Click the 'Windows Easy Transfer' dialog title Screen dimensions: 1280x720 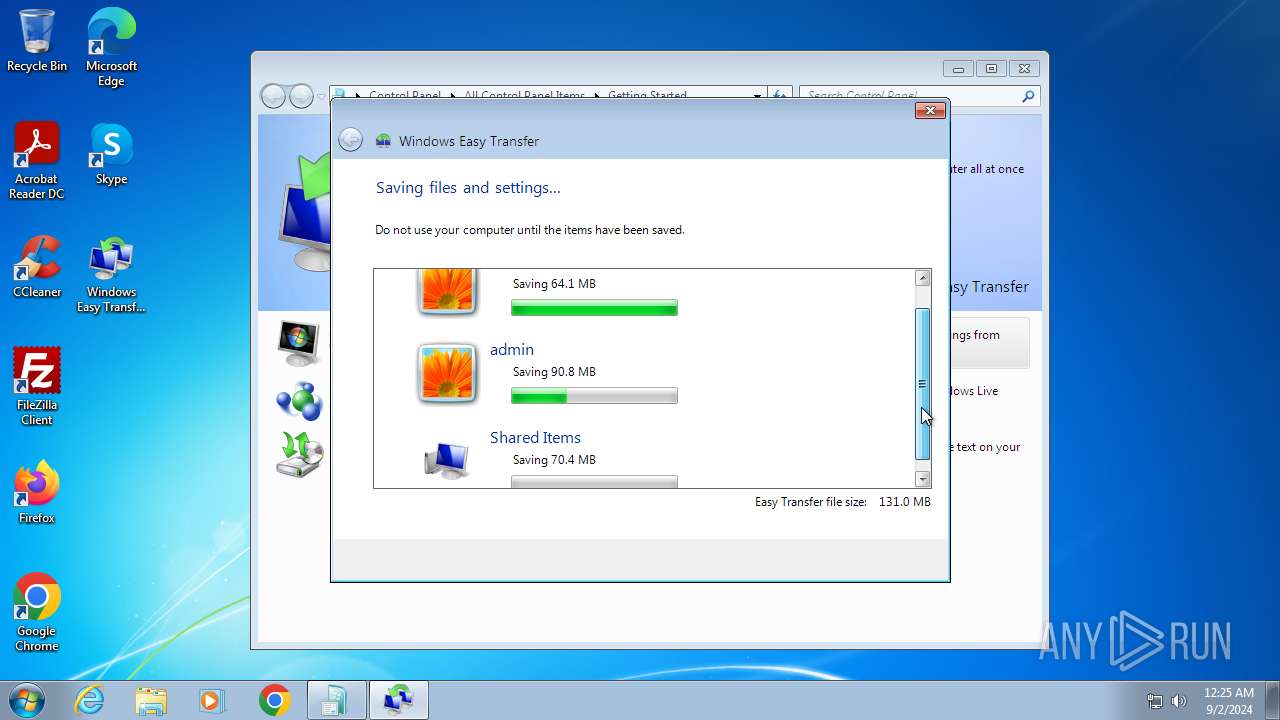[469, 141]
